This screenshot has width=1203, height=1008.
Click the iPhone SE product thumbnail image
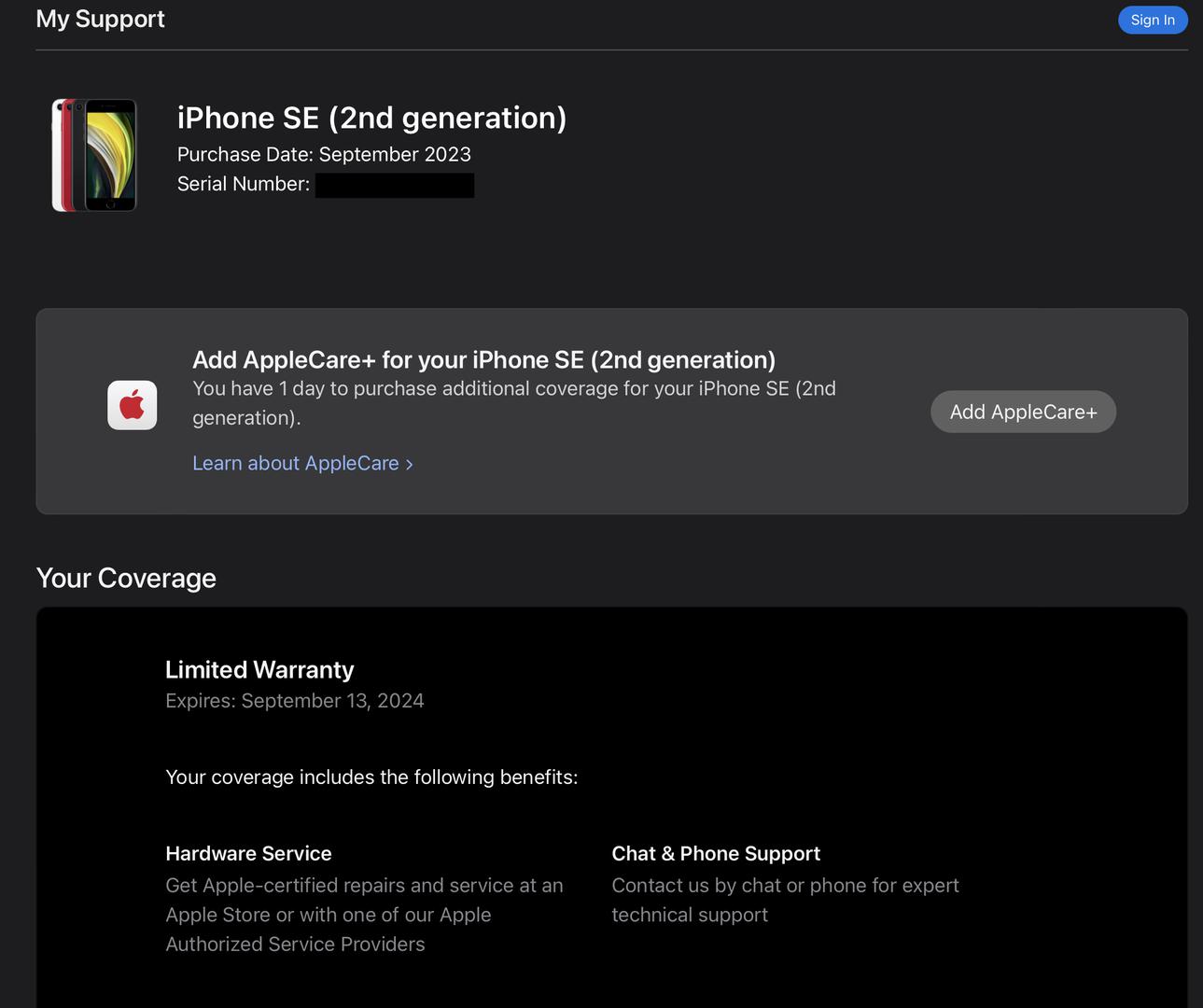coord(94,155)
